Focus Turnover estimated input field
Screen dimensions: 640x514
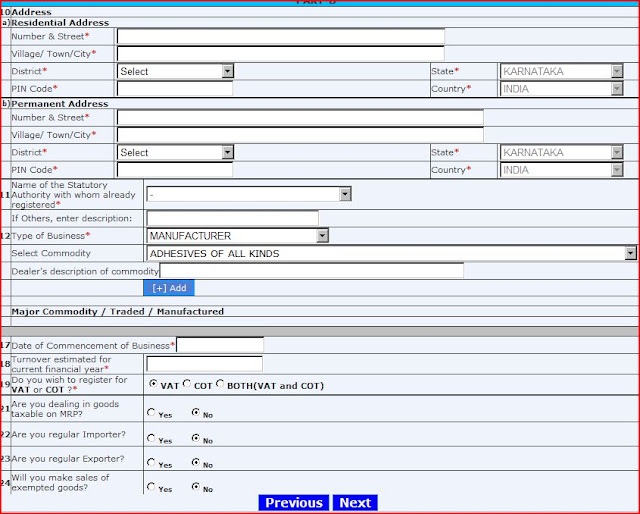[204, 364]
